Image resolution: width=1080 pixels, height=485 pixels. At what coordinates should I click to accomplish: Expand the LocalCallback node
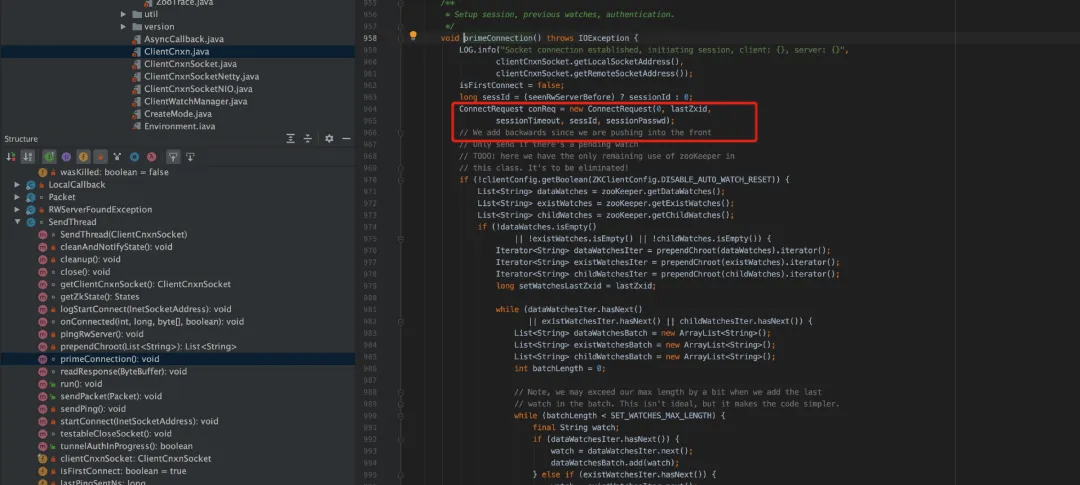pos(17,185)
